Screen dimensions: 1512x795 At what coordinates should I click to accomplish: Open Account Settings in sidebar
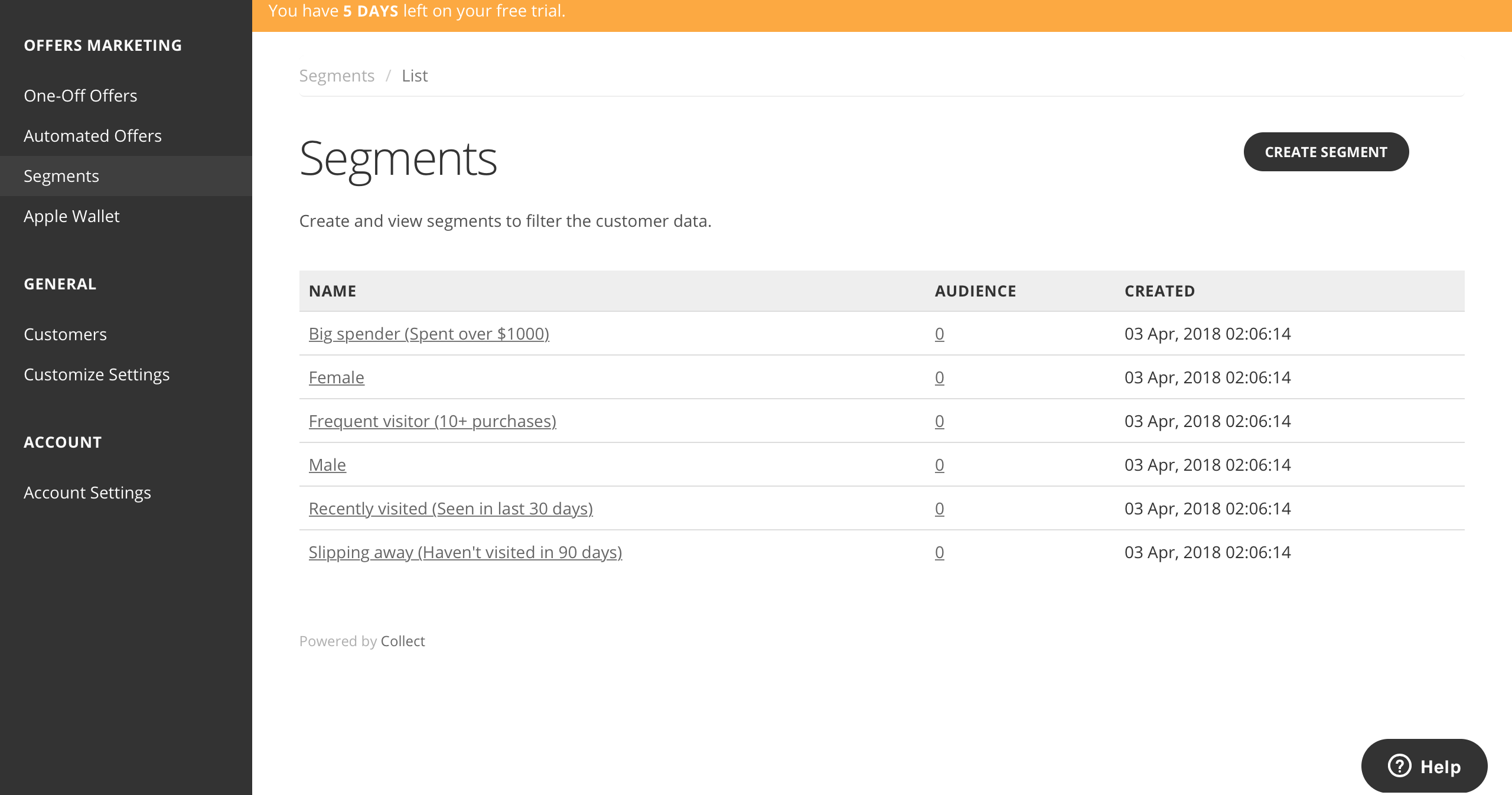(87, 493)
